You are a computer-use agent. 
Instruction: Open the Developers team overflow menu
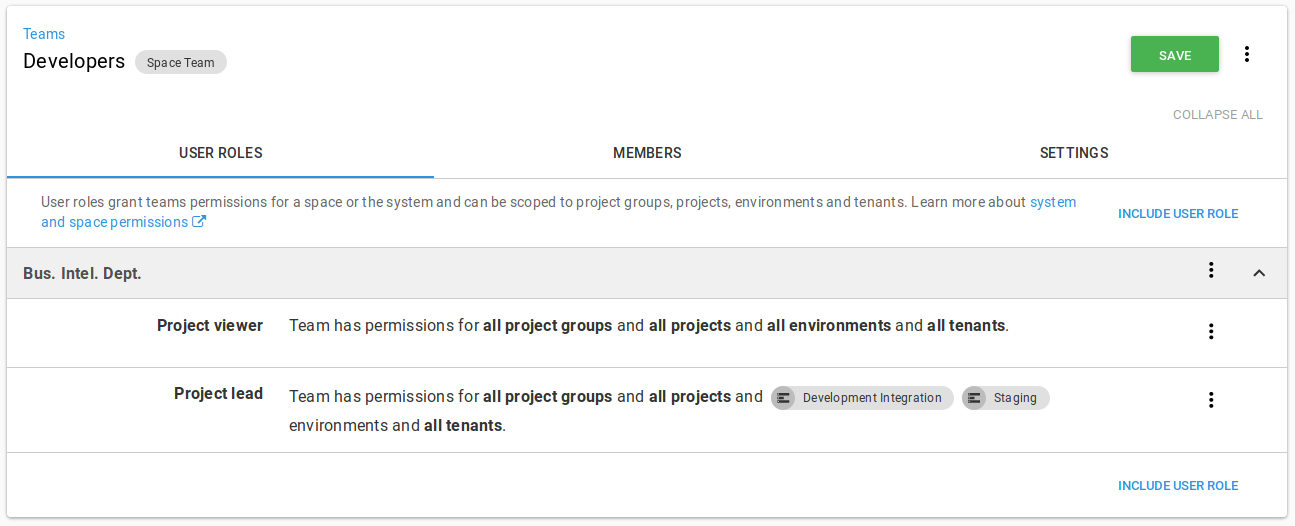(1246, 54)
